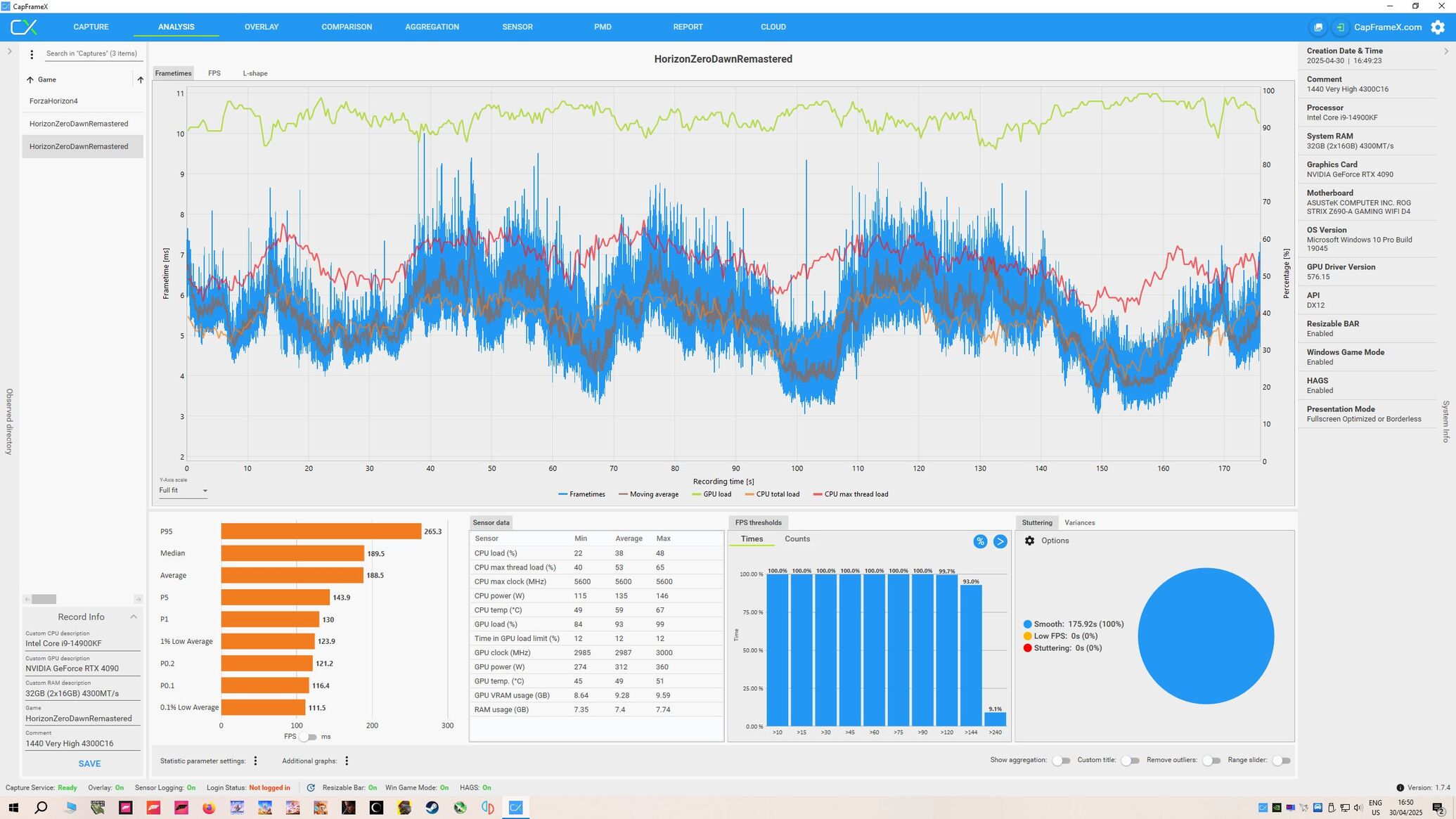Click the green login icon in header

(x=1340, y=27)
